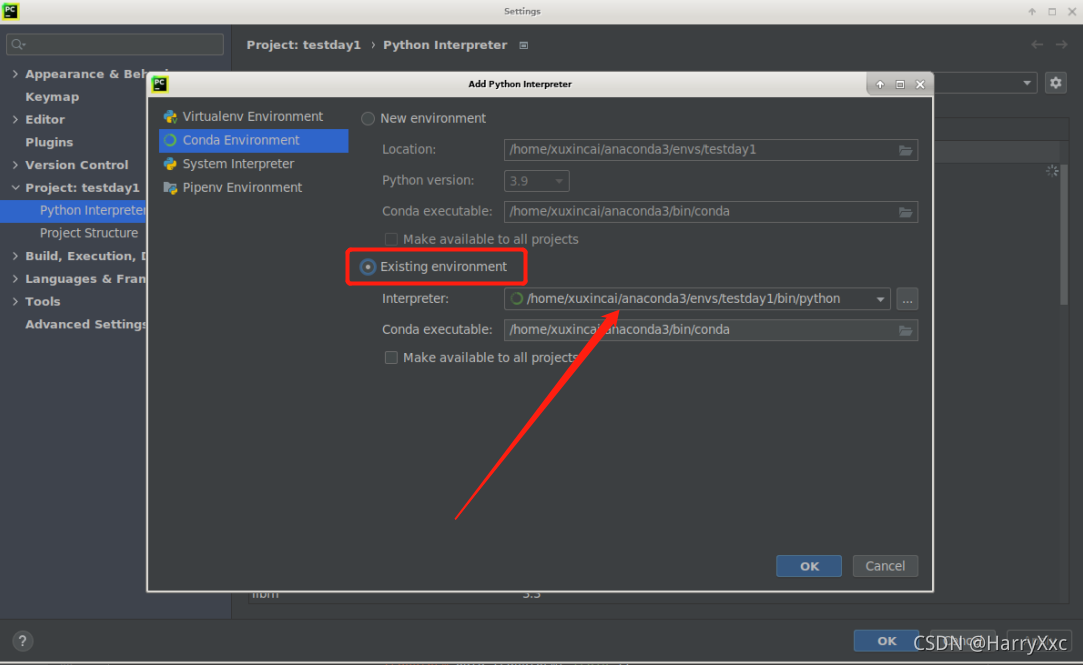
Task: Go back with Settings left arrow
Action: click(1037, 45)
